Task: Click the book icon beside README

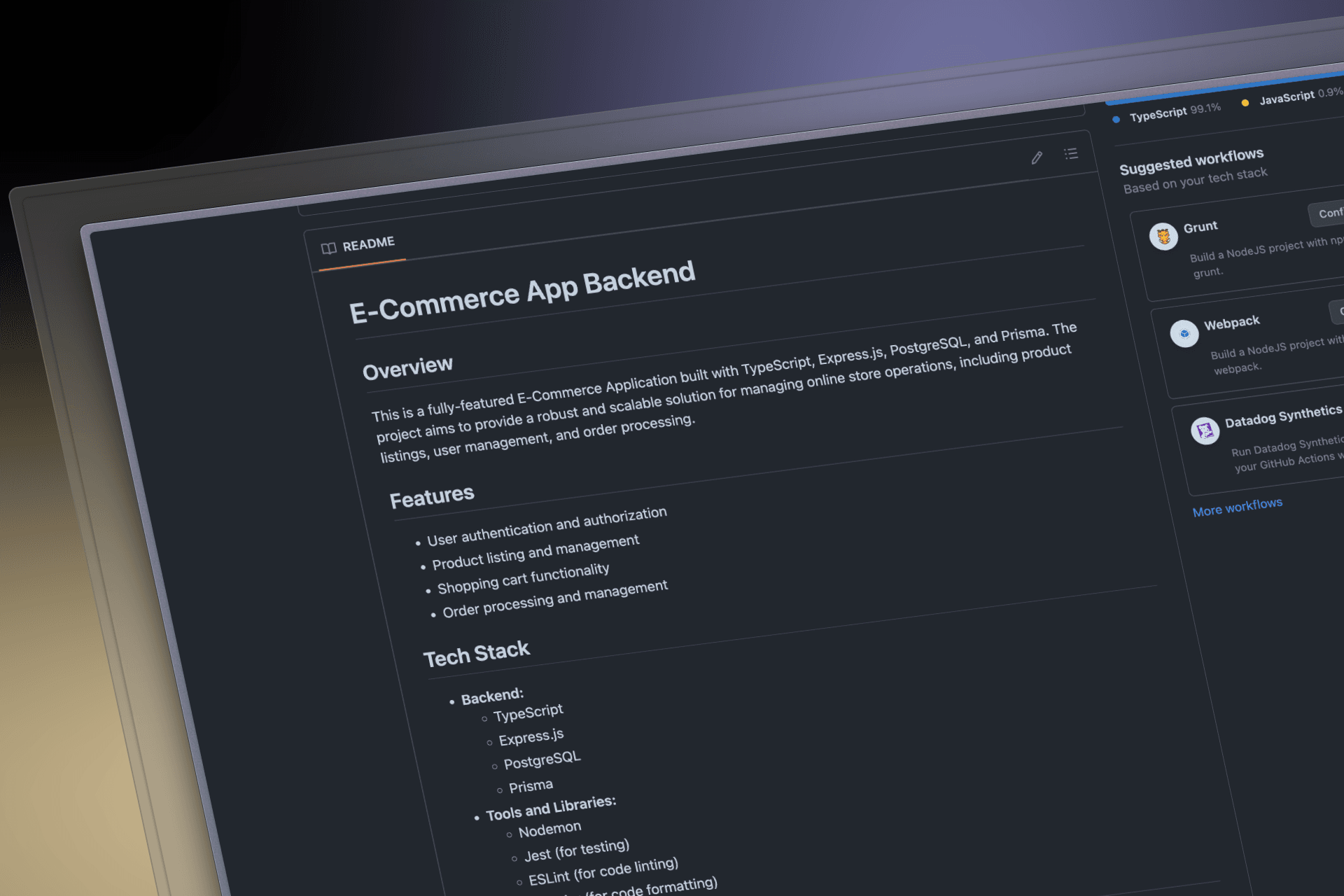Action: tap(328, 248)
